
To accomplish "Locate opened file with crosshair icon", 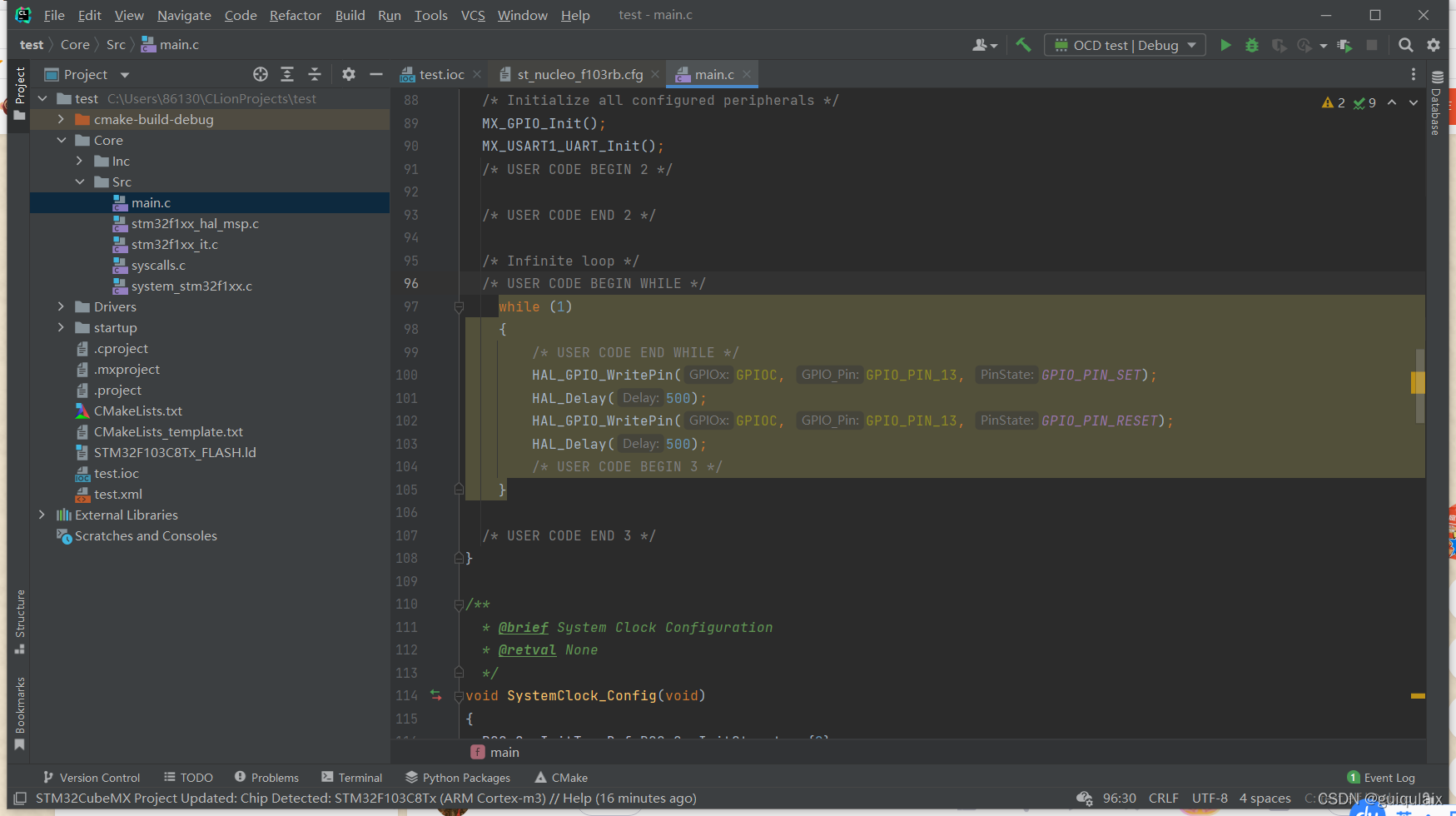I will point(261,74).
